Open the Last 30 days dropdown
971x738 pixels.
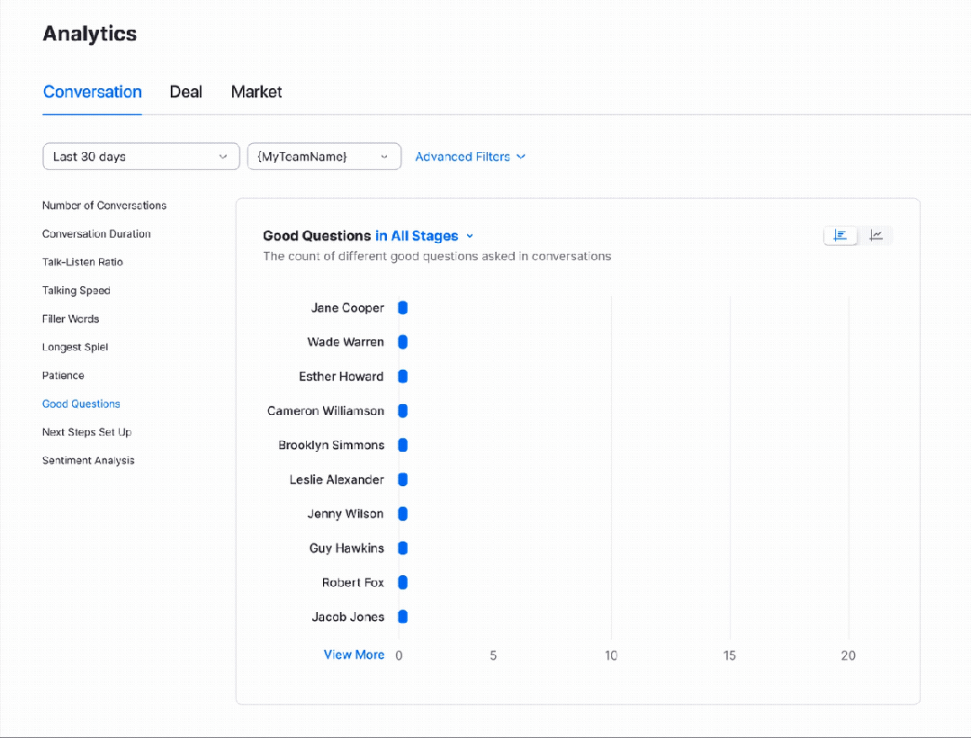tap(141, 157)
